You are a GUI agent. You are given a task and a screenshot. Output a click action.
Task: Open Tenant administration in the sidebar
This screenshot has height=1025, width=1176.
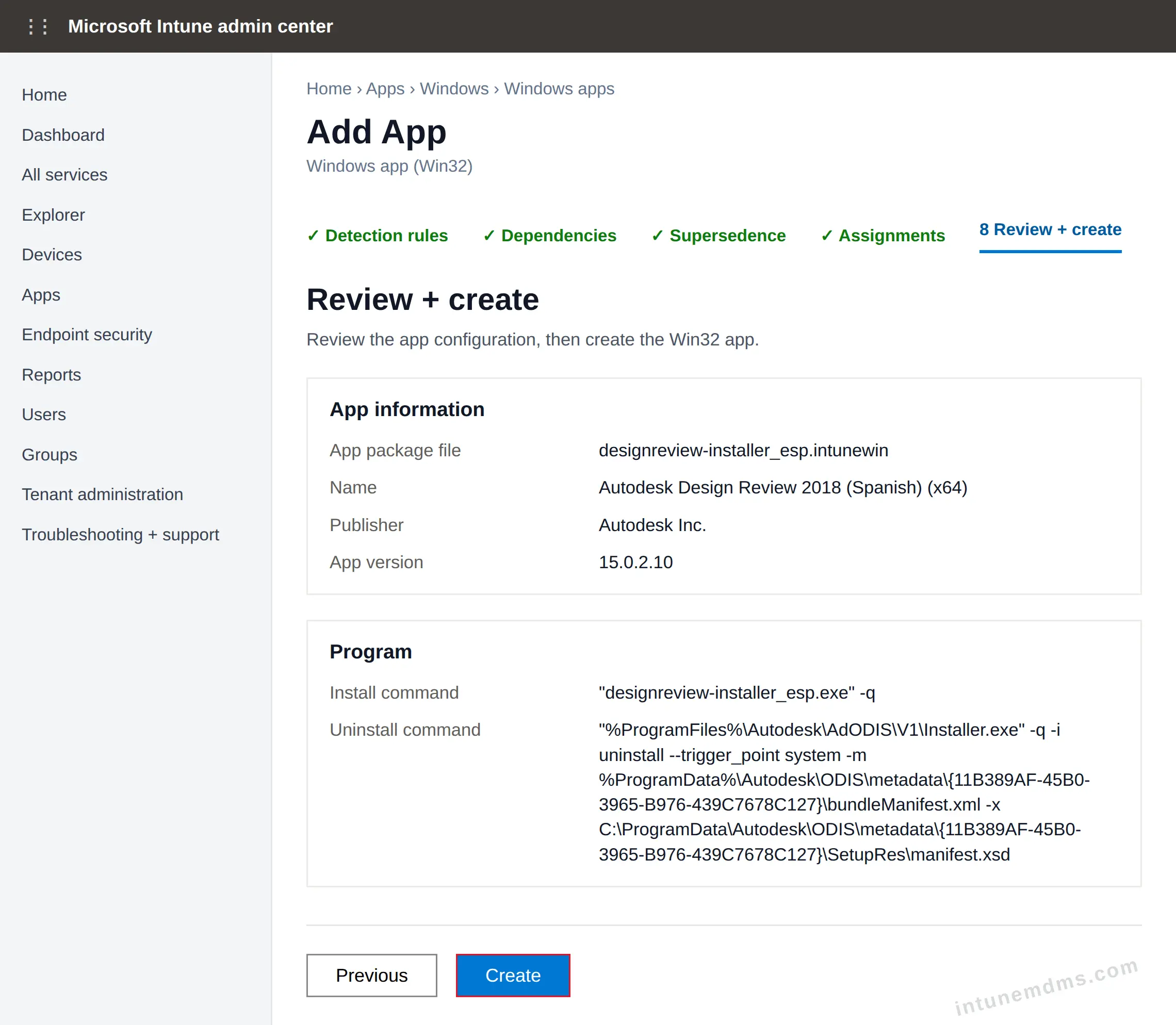103,494
